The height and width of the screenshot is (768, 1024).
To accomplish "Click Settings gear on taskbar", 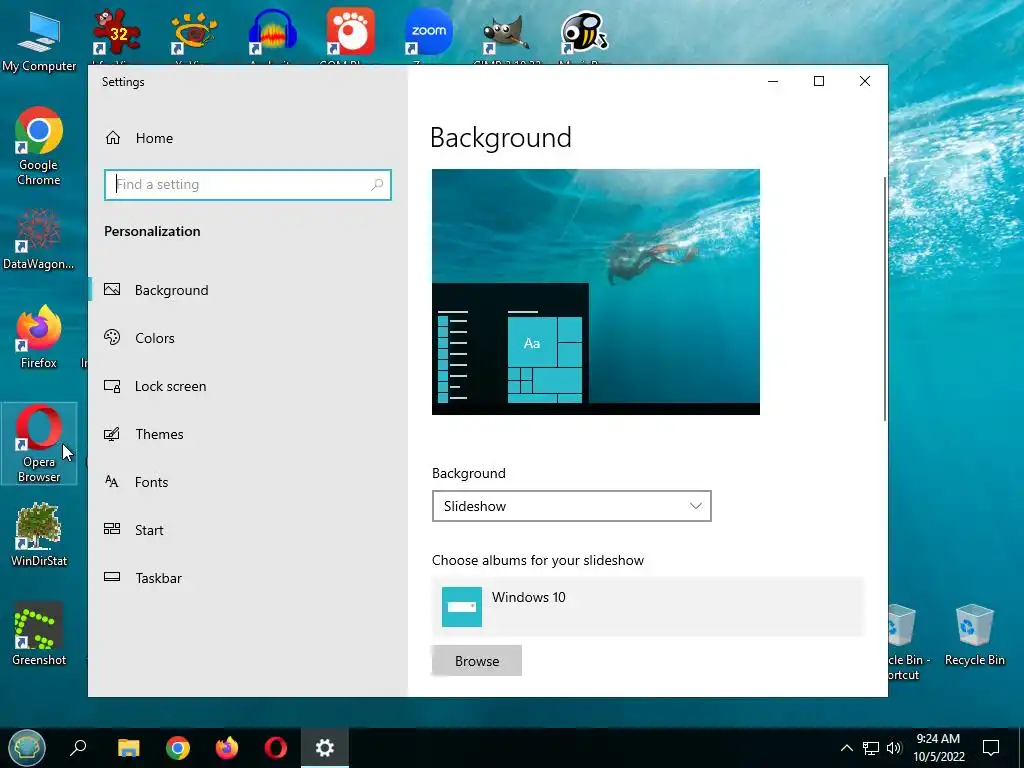I will (325, 748).
